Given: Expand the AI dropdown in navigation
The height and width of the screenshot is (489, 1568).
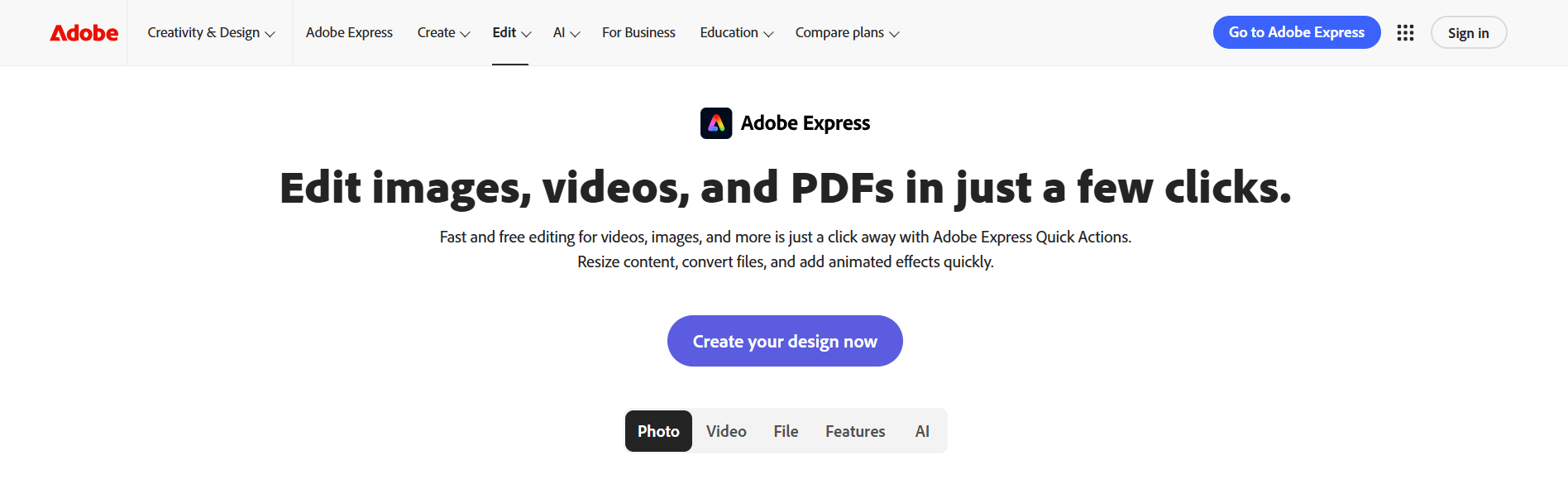Looking at the screenshot, I should (x=566, y=32).
